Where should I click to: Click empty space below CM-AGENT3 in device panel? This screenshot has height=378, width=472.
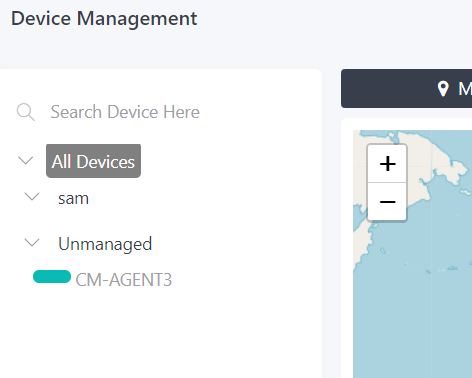coord(160,333)
